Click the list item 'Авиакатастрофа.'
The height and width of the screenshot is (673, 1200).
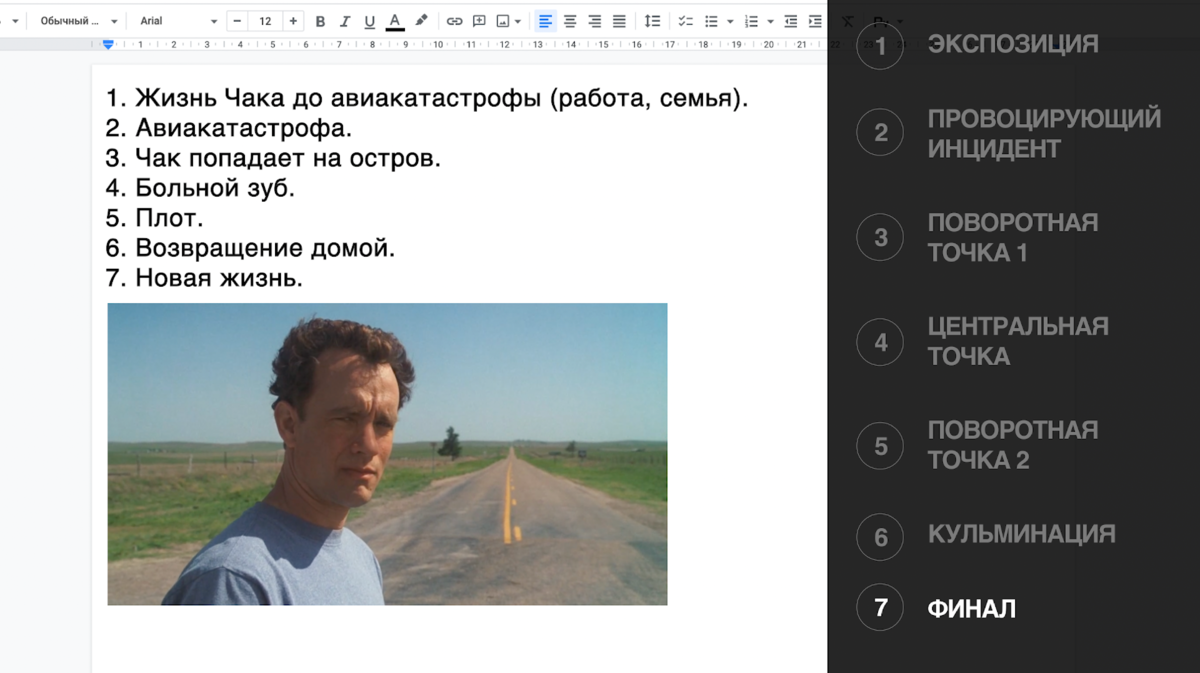click(229, 128)
